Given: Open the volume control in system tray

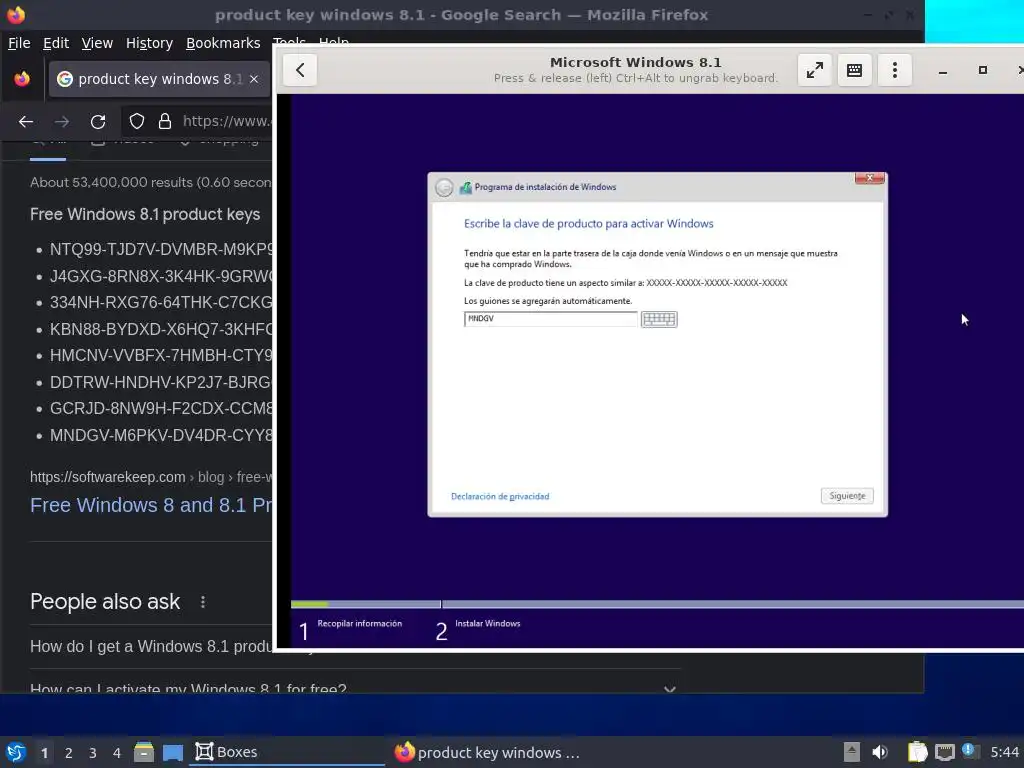Looking at the screenshot, I should 880,752.
